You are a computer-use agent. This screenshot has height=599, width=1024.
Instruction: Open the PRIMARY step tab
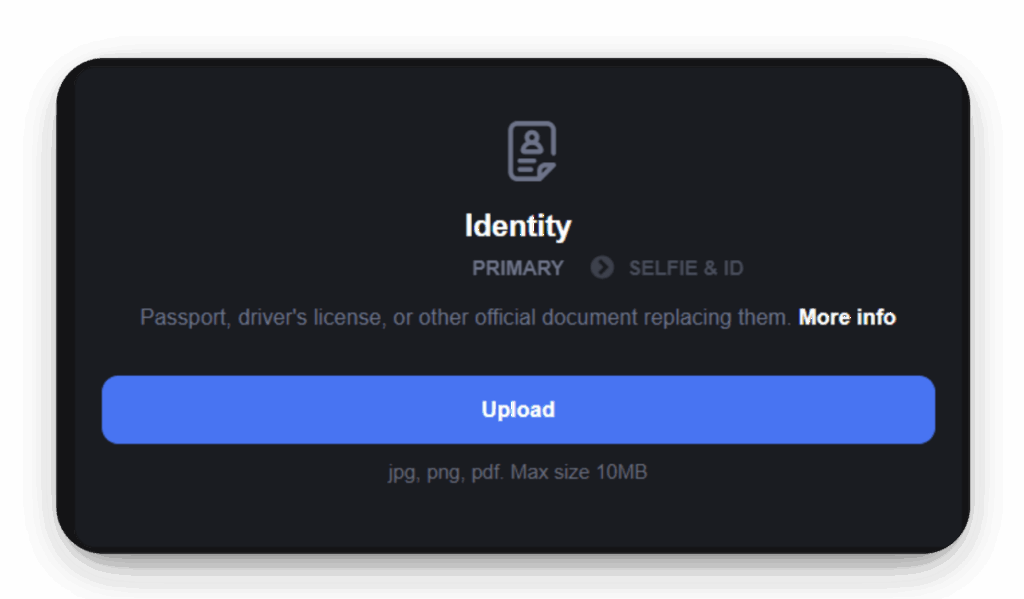(517, 268)
